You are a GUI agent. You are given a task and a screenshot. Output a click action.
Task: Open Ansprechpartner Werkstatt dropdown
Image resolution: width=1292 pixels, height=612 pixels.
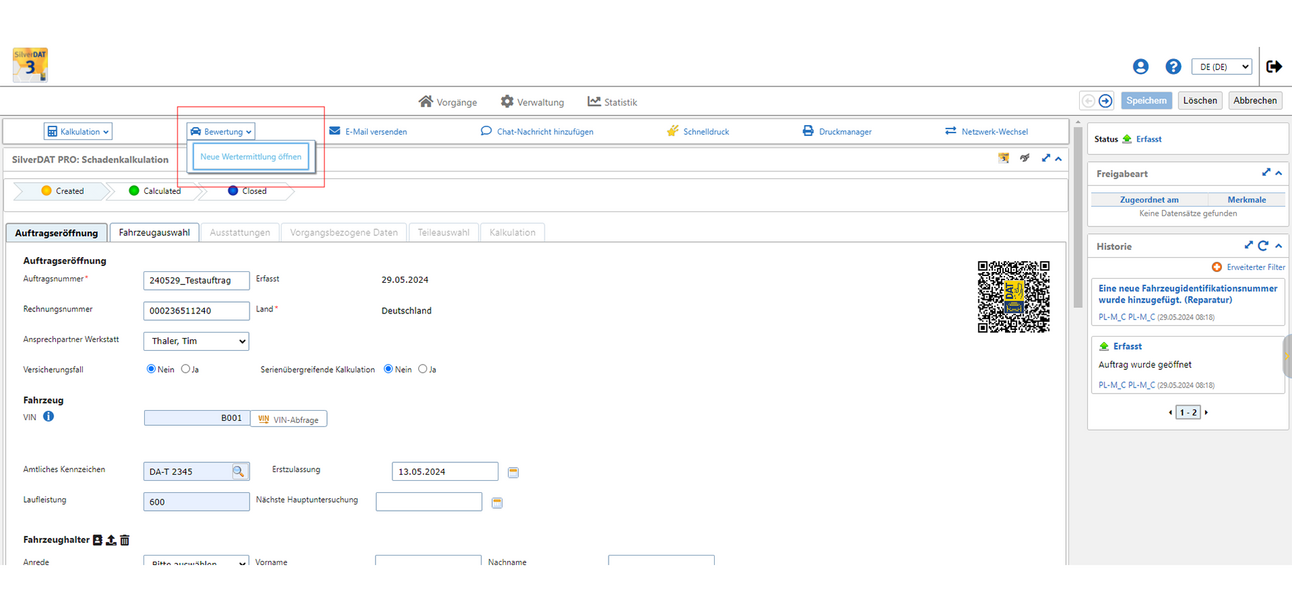(196, 341)
